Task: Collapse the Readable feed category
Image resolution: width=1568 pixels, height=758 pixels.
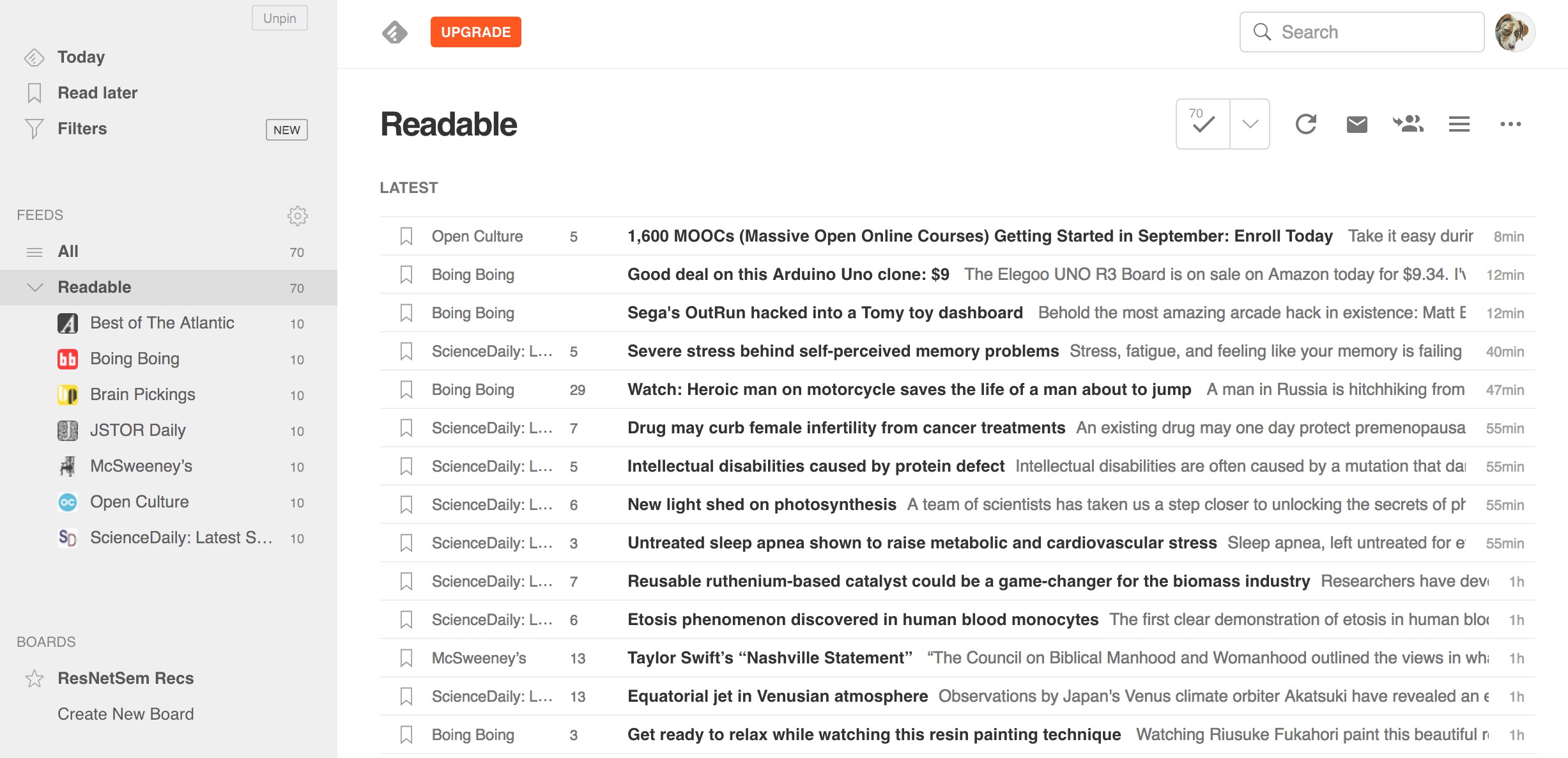Action: point(35,288)
